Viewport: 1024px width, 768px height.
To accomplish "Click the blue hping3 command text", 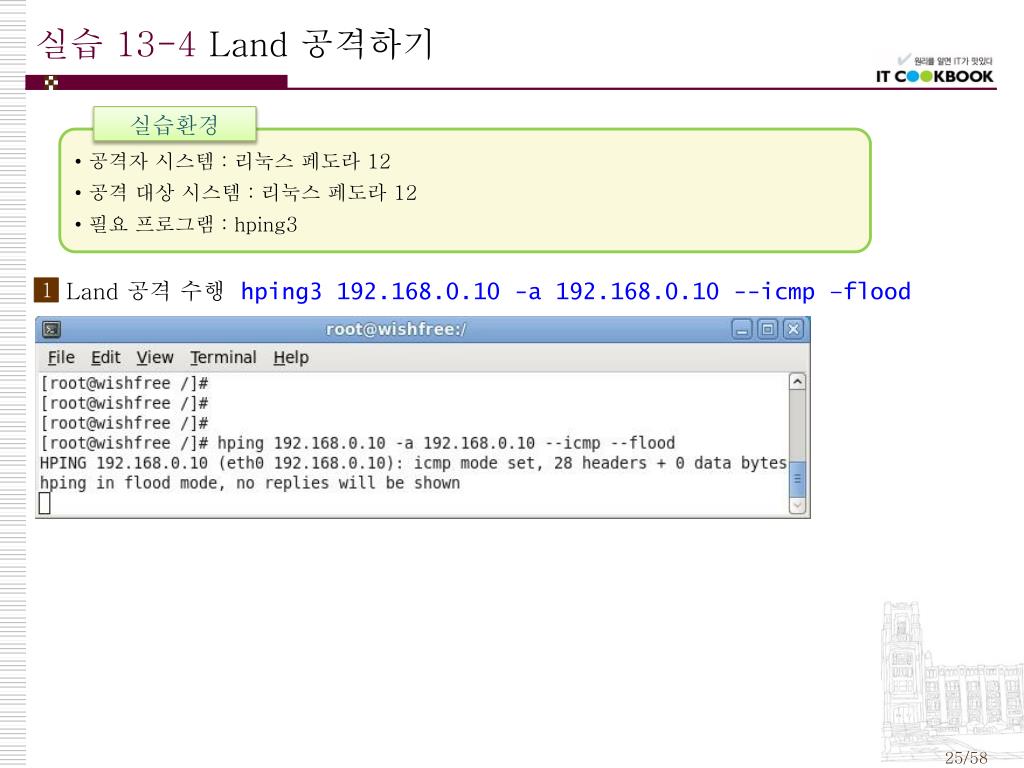I will [575, 291].
